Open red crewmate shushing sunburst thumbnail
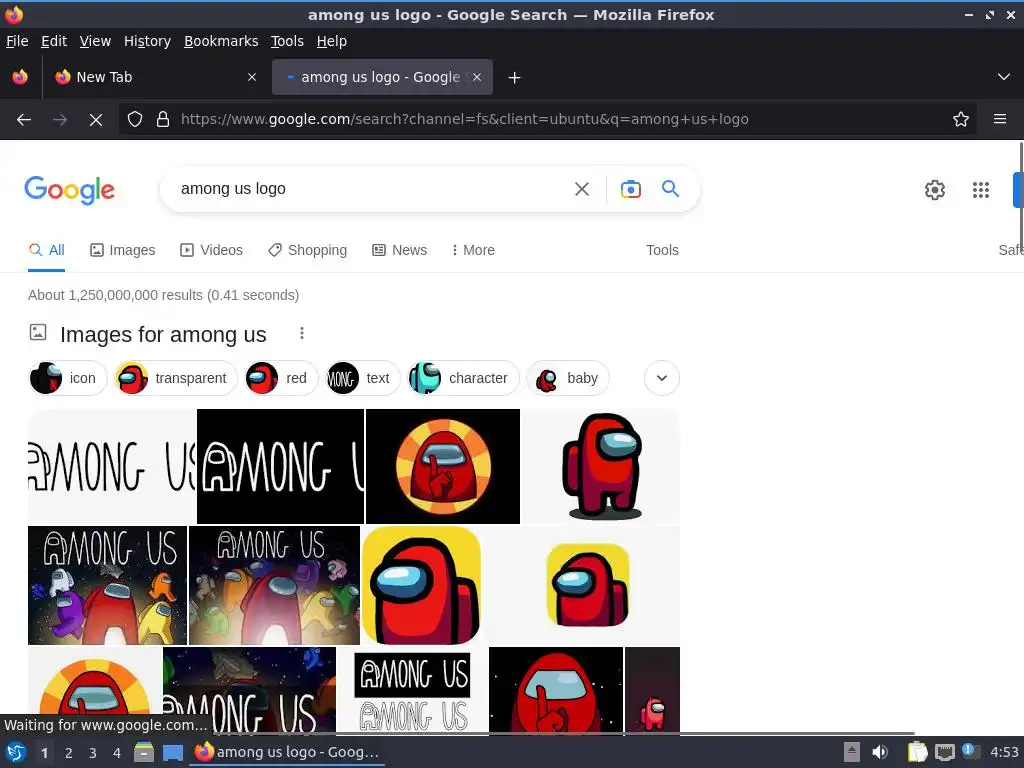 pyautogui.click(x=443, y=466)
